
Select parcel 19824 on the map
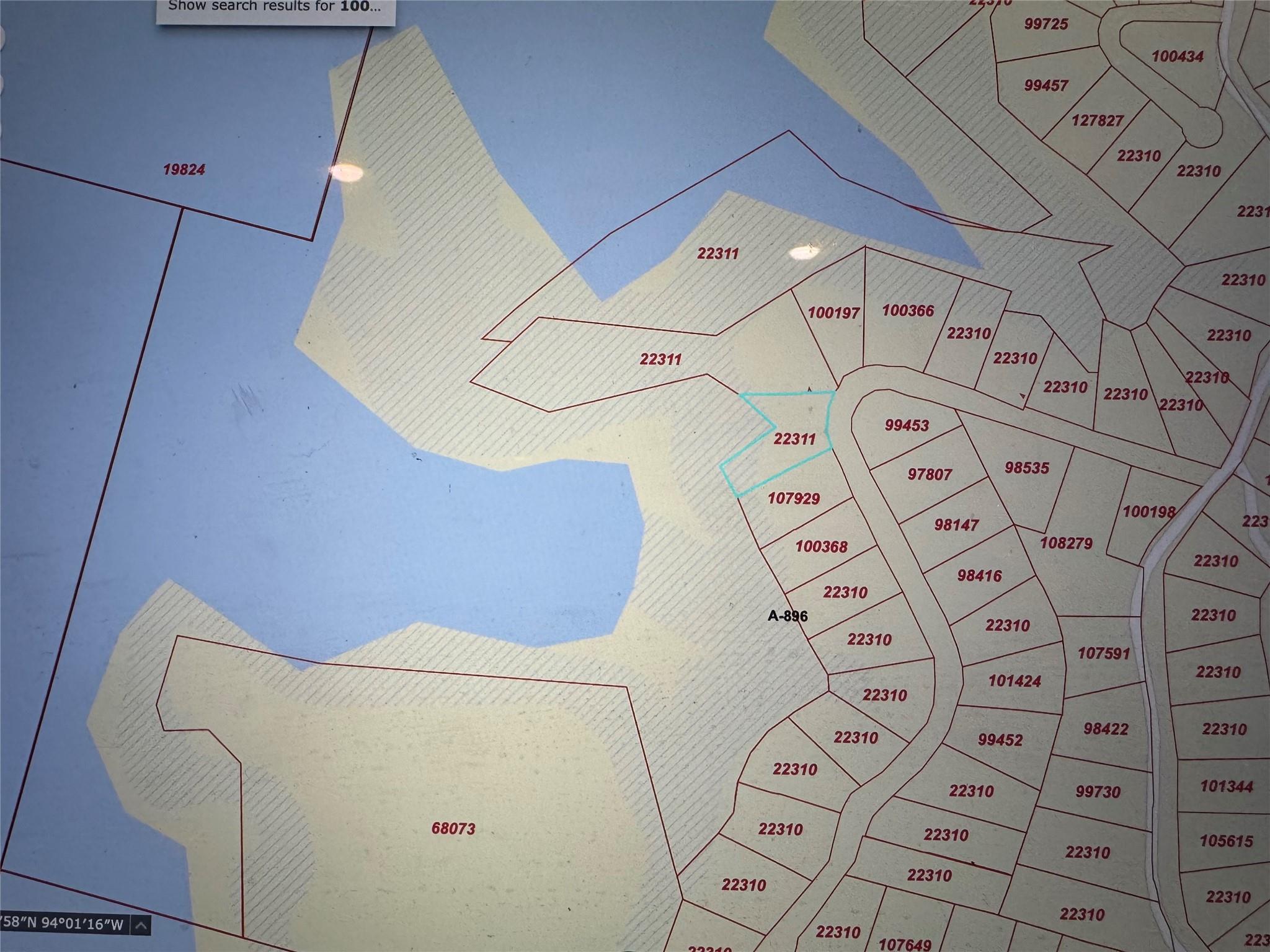(x=184, y=170)
